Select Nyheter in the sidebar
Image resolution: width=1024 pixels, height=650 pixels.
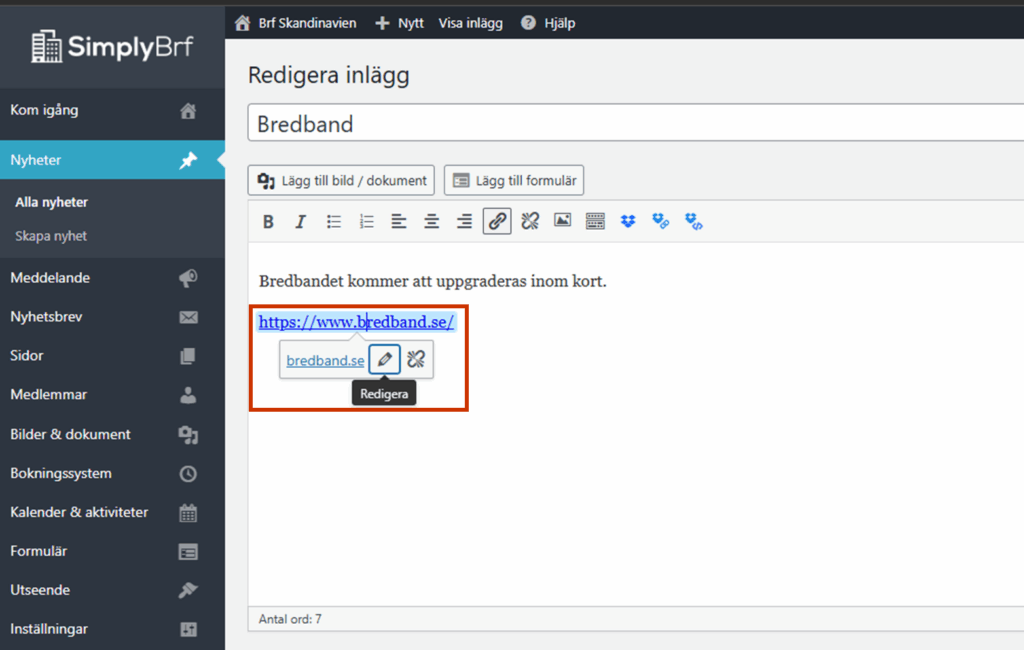[x=112, y=160]
